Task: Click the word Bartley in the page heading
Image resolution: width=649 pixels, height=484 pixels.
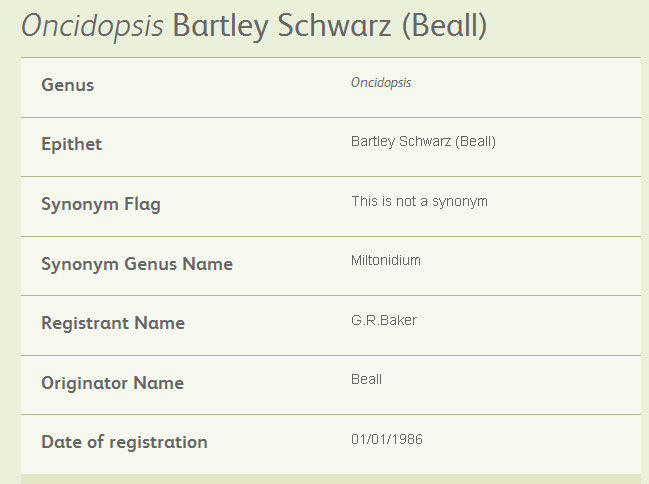Action: pyautogui.click(x=220, y=26)
